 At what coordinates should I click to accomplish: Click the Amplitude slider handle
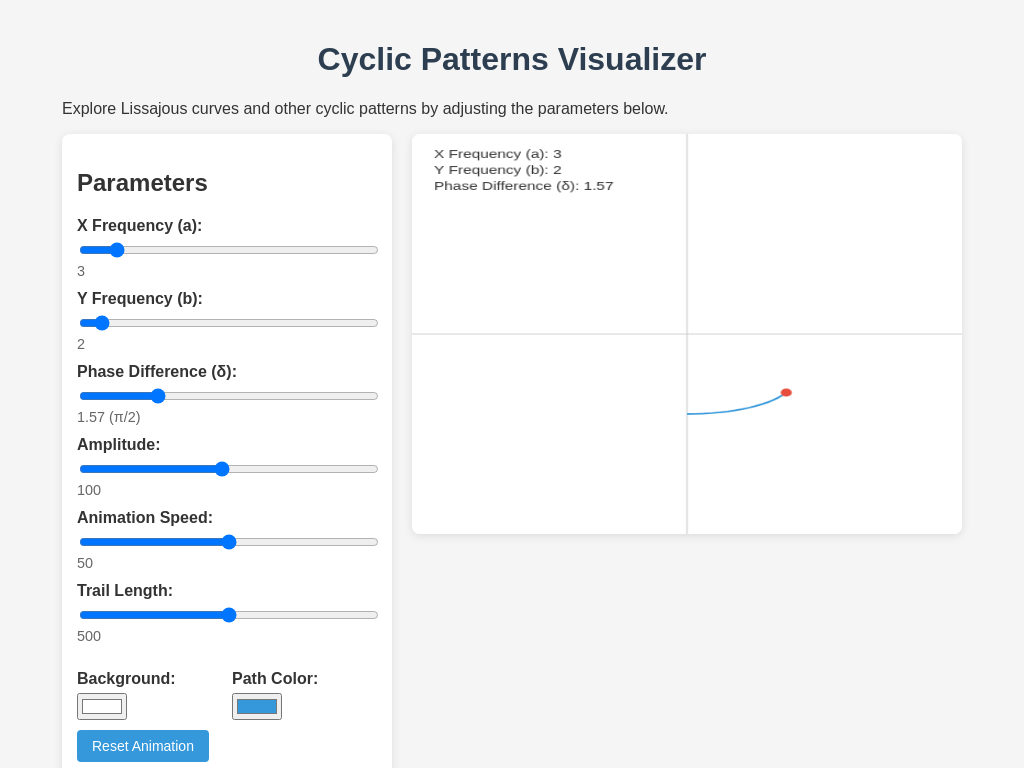click(x=221, y=468)
